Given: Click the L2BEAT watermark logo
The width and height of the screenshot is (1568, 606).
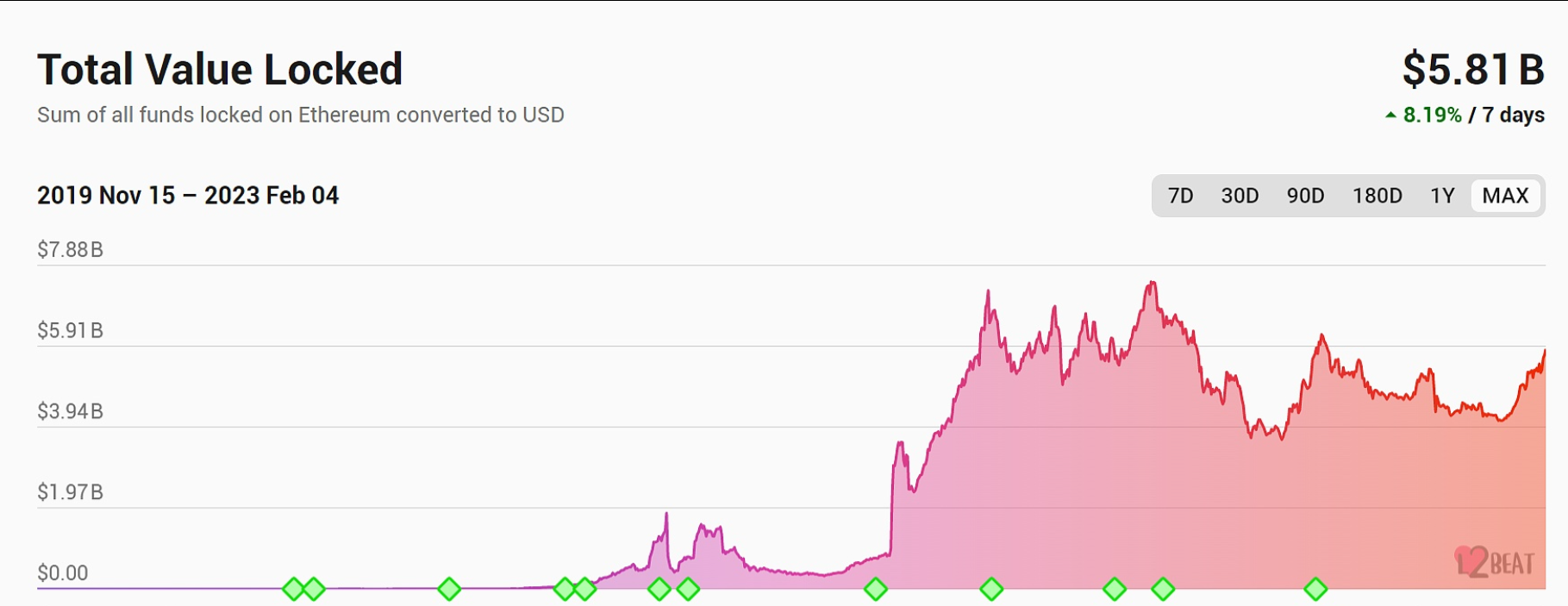Looking at the screenshot, I should click(x=1494, y=563).
